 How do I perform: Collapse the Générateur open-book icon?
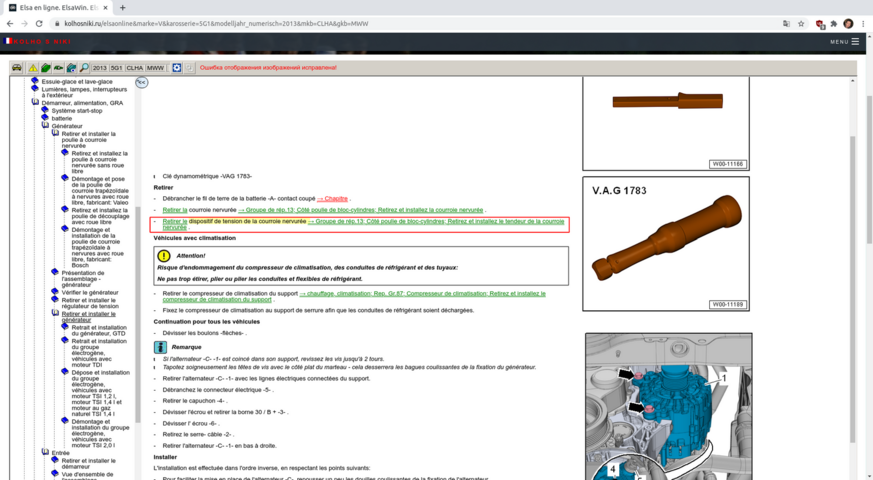tap(45, 125)
